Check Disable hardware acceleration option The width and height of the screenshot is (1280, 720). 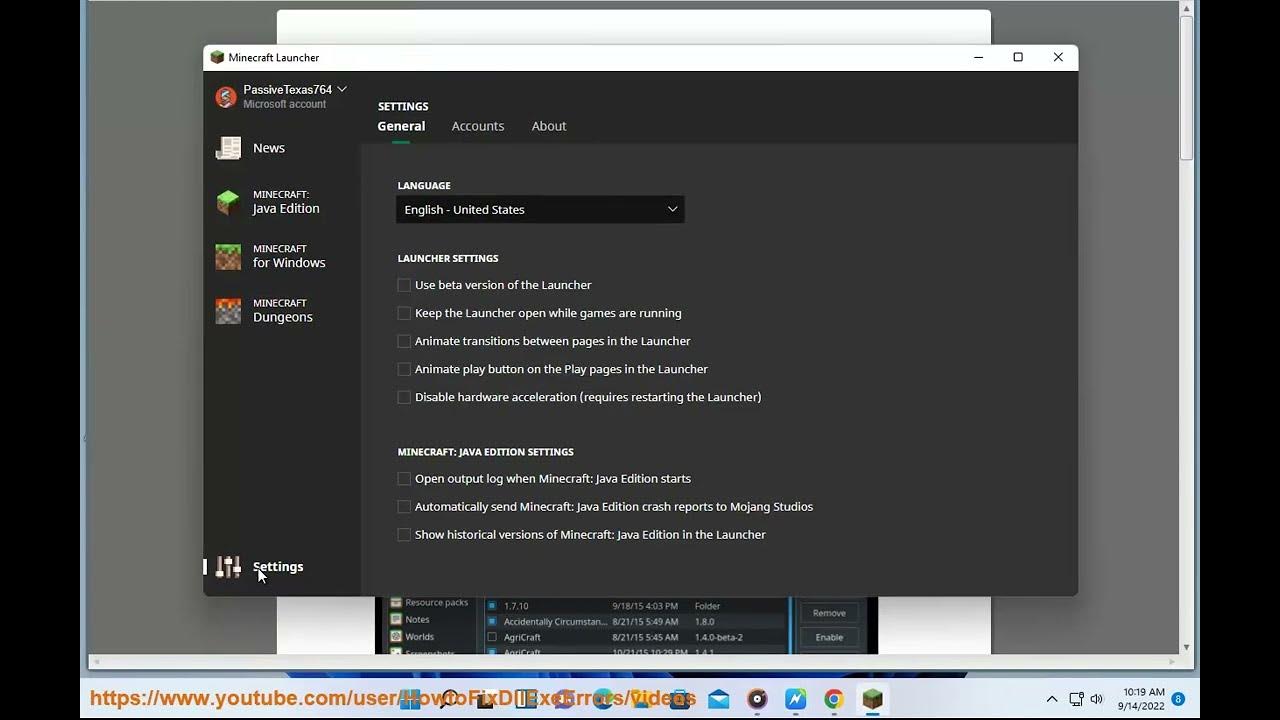(x=404, y=397)
